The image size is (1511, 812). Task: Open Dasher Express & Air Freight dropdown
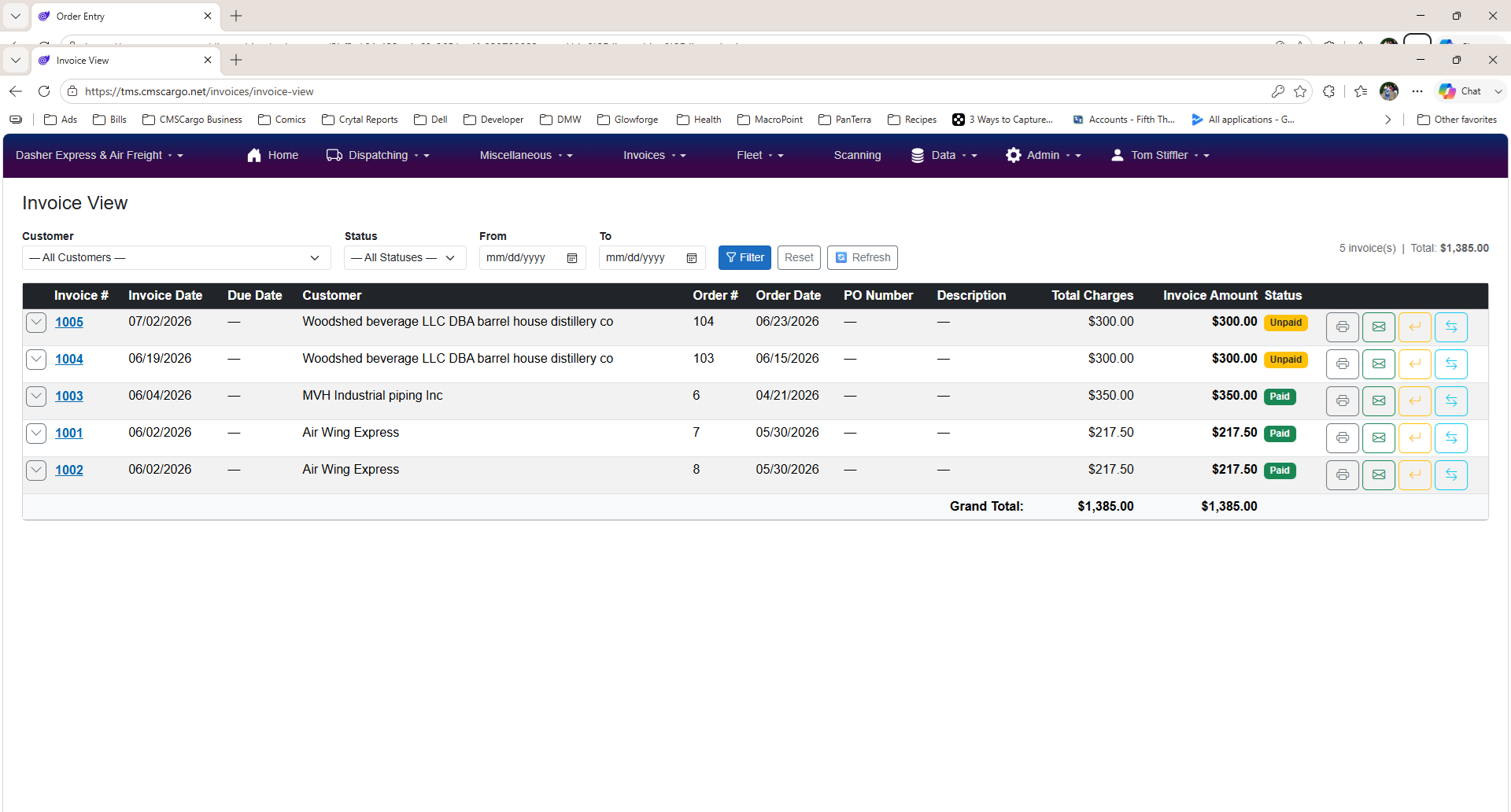point(99,155)
